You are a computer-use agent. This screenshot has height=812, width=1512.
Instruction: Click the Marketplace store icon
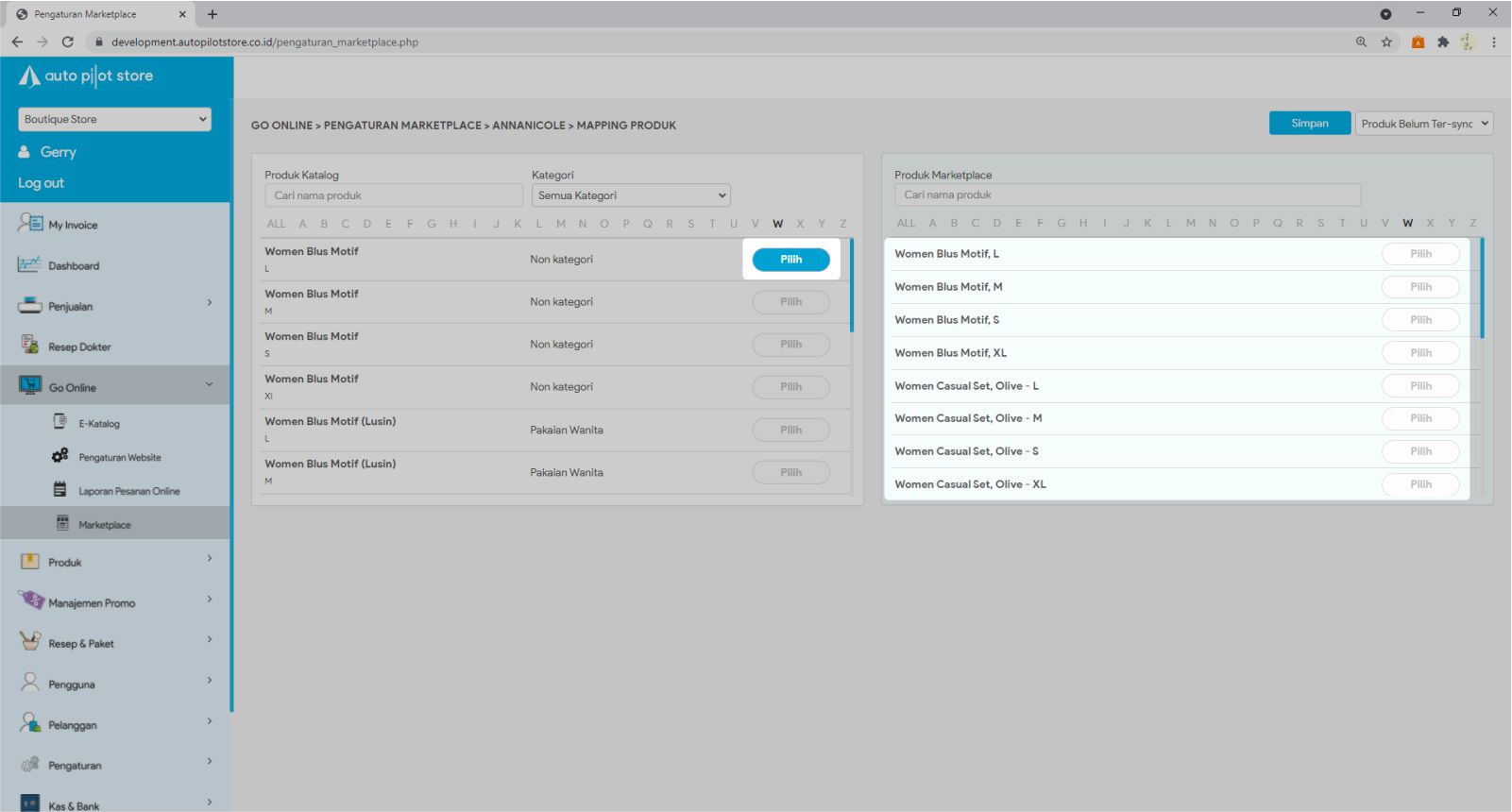(x=62, y=523)
